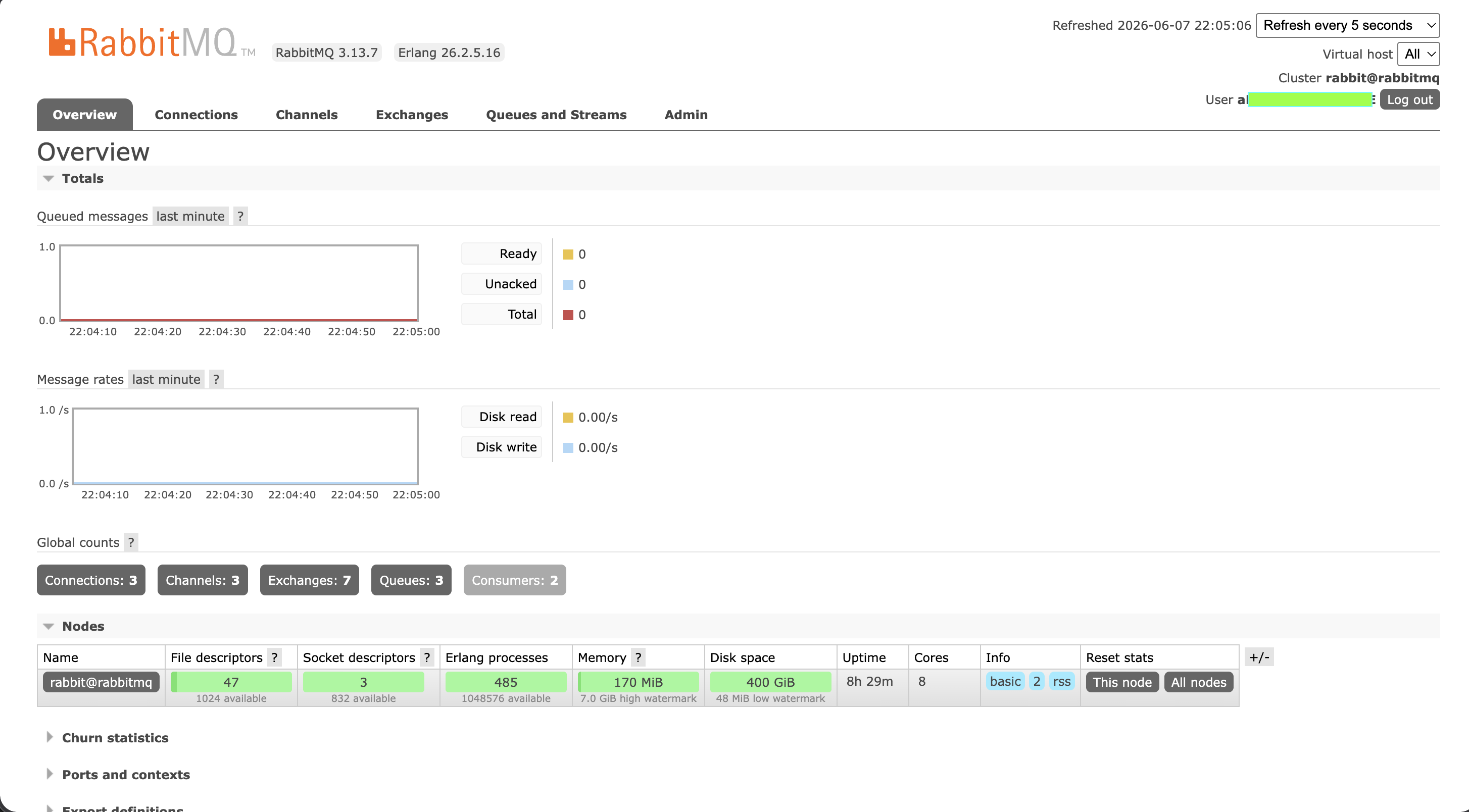The image size is (1469, 812).
Task: Reset stats for This node
Action: coord(1122,682)
